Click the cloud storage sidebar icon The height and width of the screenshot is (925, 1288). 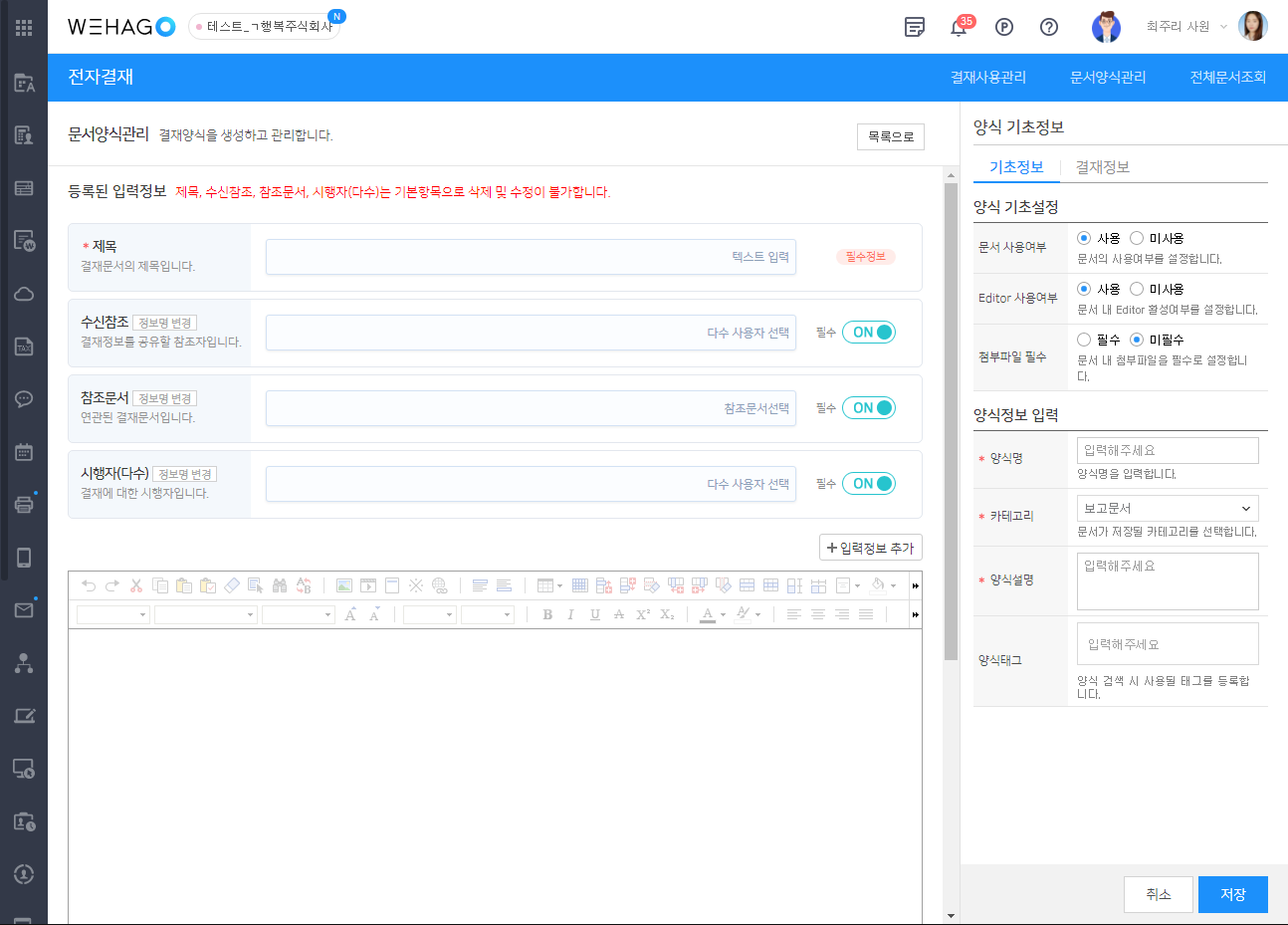click(24, 294)
